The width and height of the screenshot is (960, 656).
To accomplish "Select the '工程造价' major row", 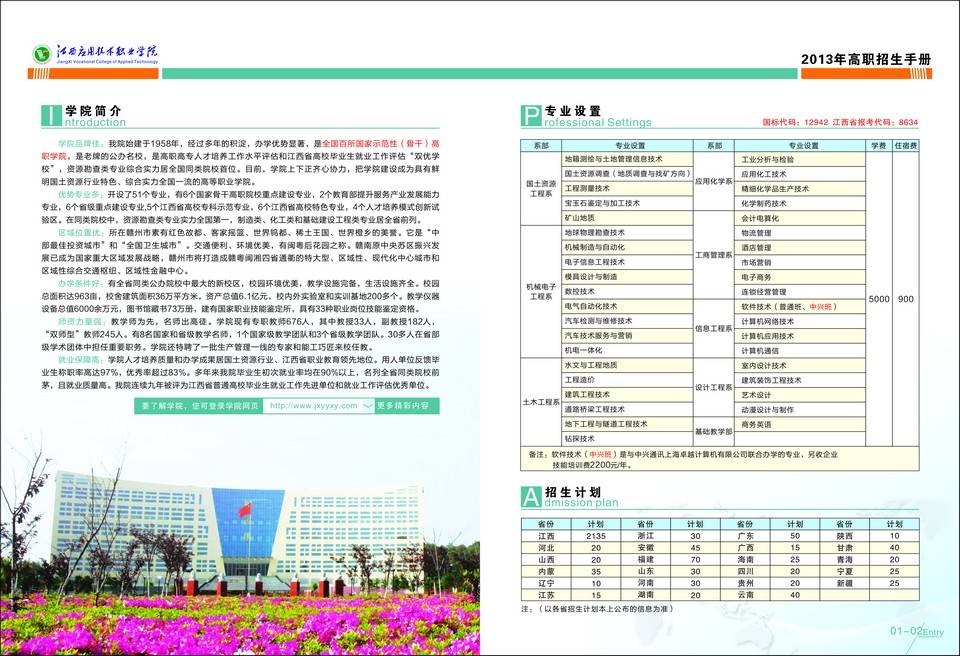I will pyautogui.click(x=628, y=380).
